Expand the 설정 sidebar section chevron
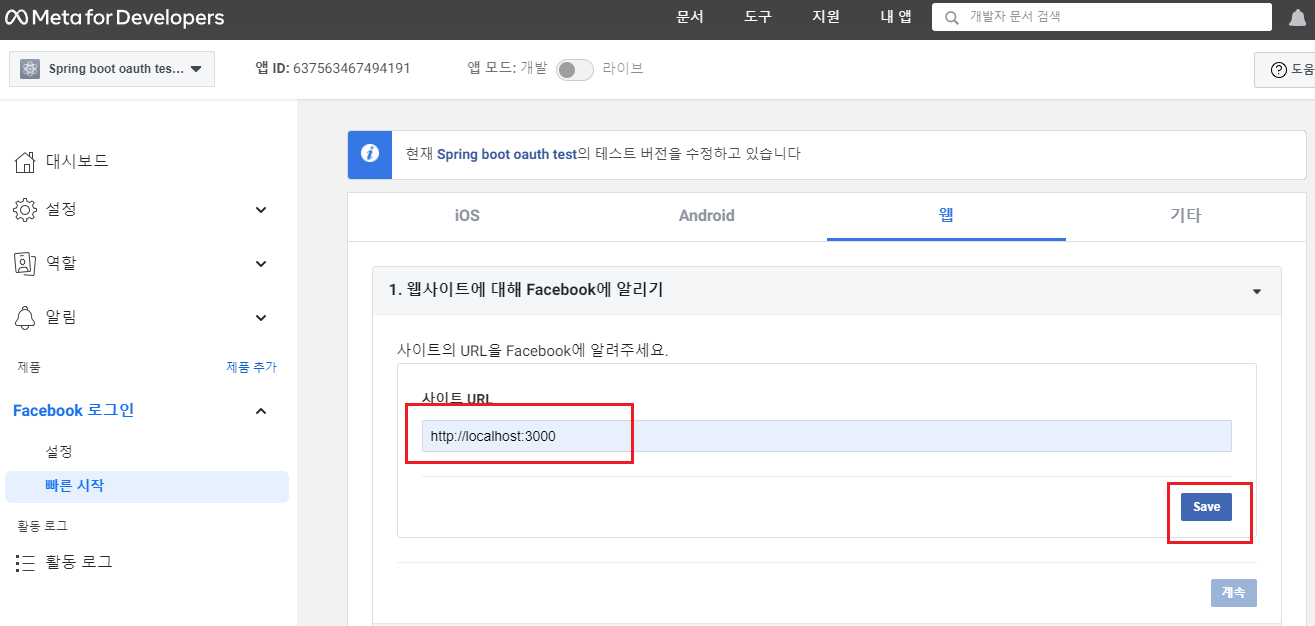 coord(261,210)
